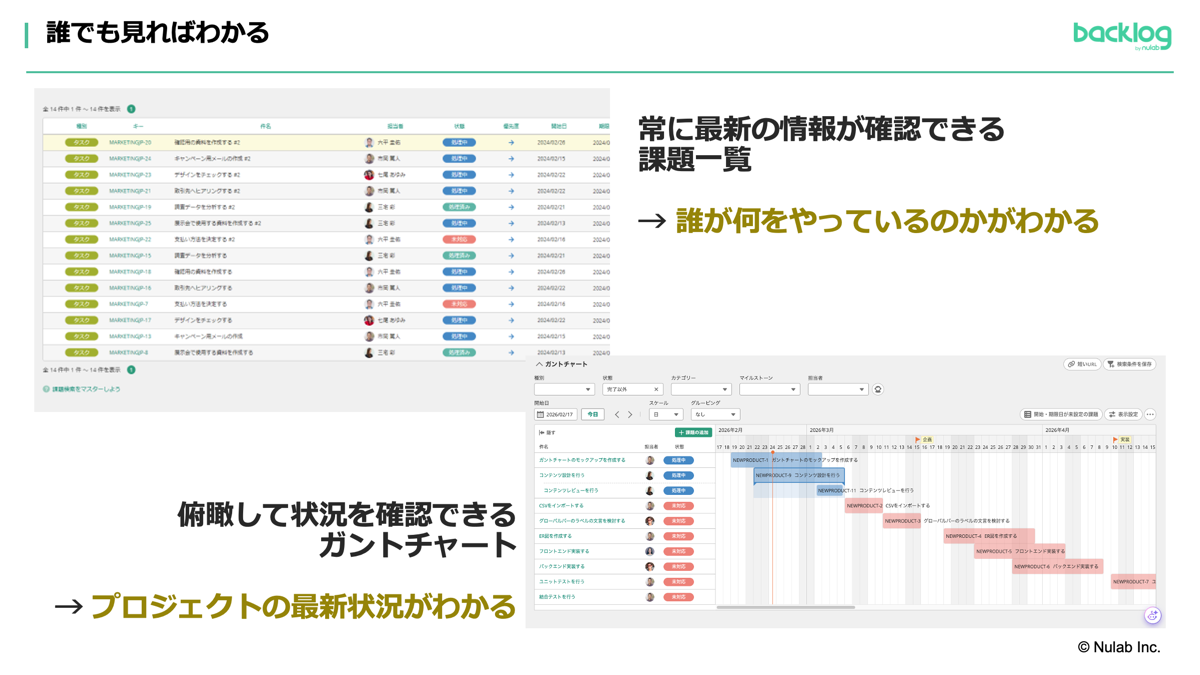Click the 検索条件を保存 button
The image size is (1200, 675).
(x=1130, y=364)
